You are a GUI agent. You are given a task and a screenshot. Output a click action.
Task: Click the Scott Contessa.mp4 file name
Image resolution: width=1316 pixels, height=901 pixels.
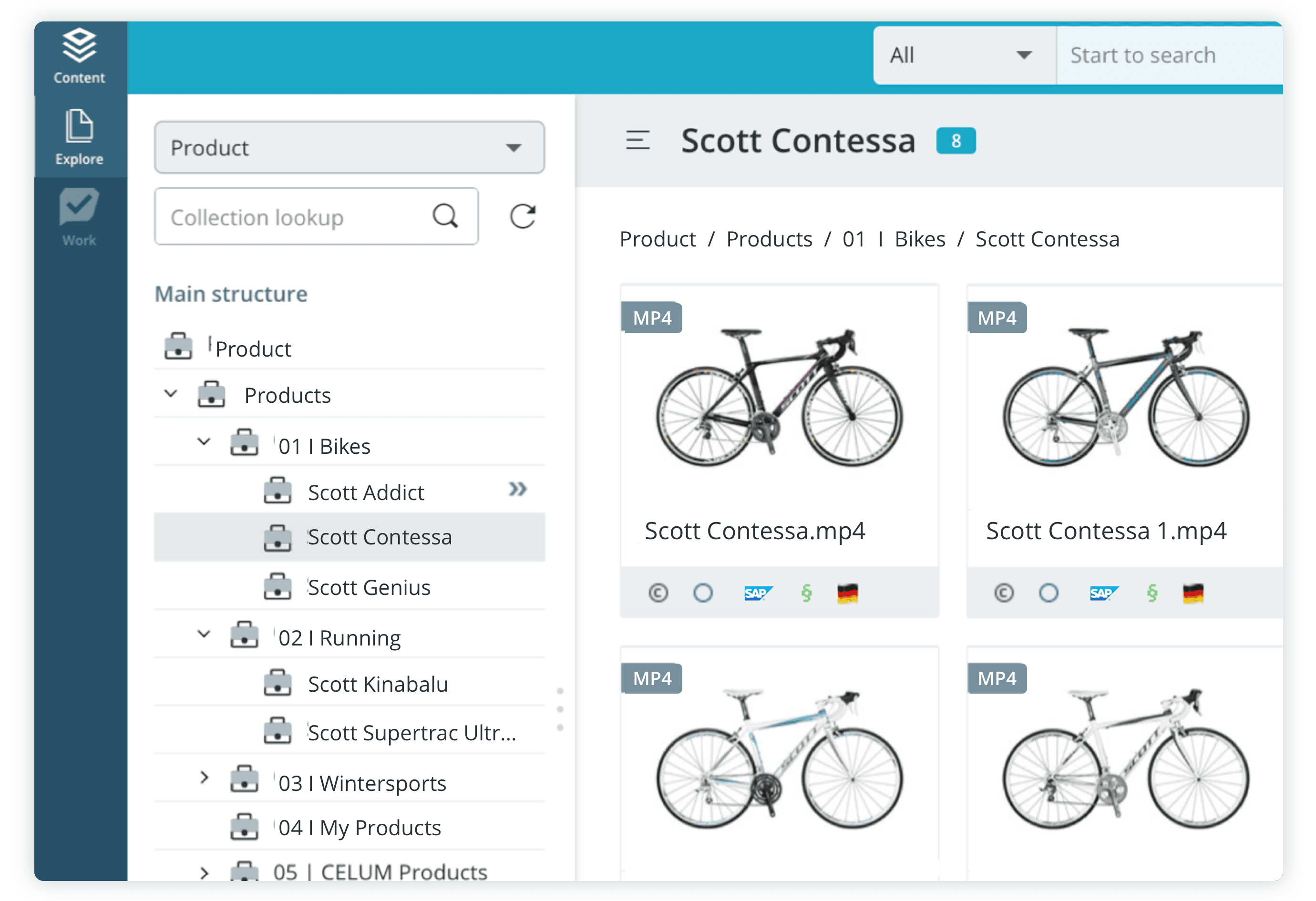(x=755, y=531)
